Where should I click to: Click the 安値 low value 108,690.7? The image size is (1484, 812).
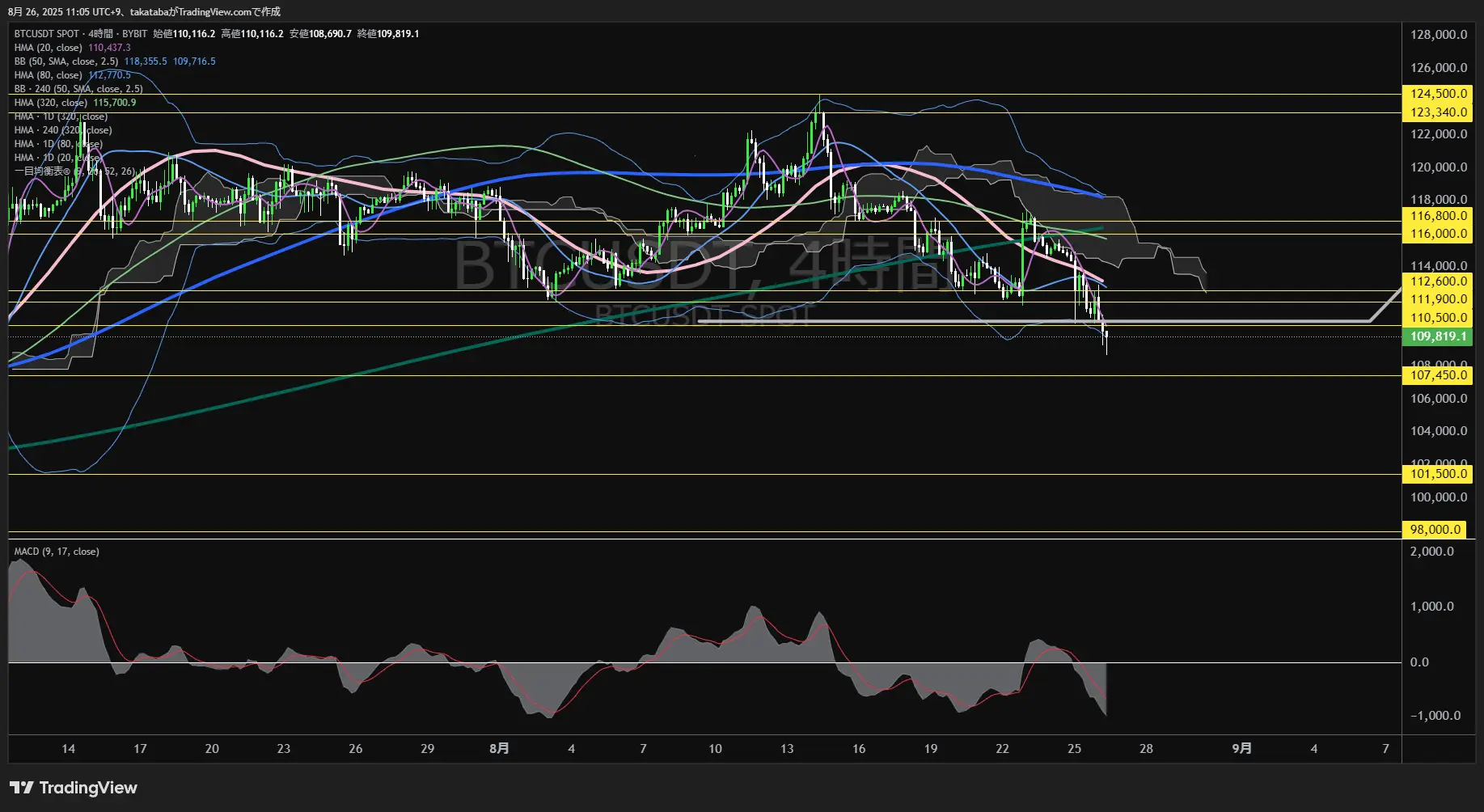[x=330, y=34]
